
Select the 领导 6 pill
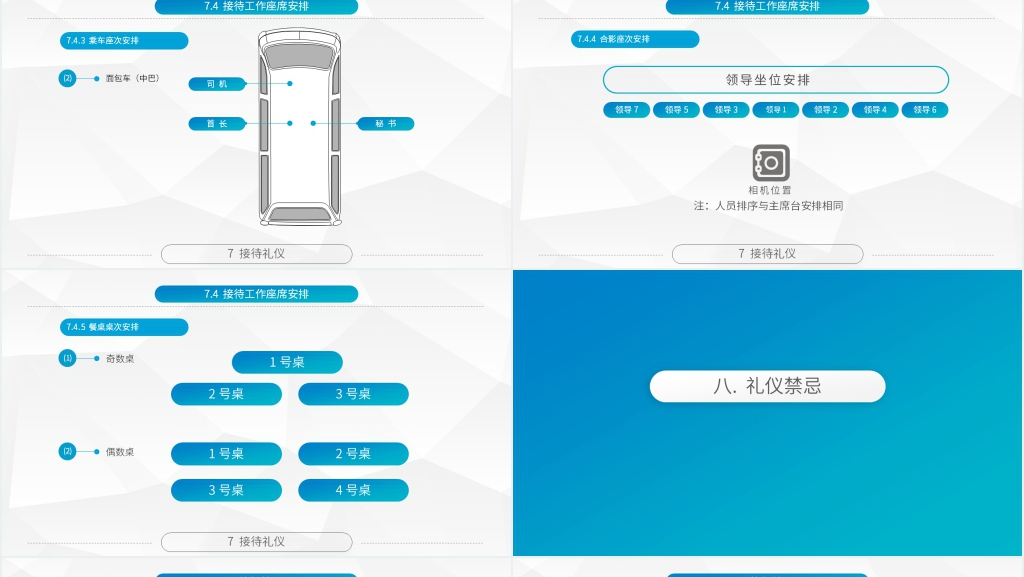[925, 110]
